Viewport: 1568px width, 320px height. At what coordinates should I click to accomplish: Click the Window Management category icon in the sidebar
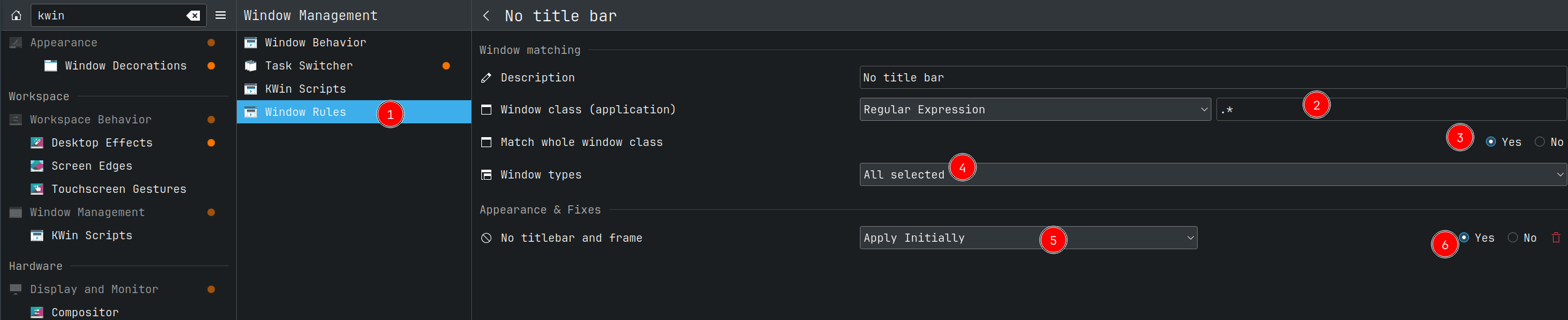click(x=16, y=212)
